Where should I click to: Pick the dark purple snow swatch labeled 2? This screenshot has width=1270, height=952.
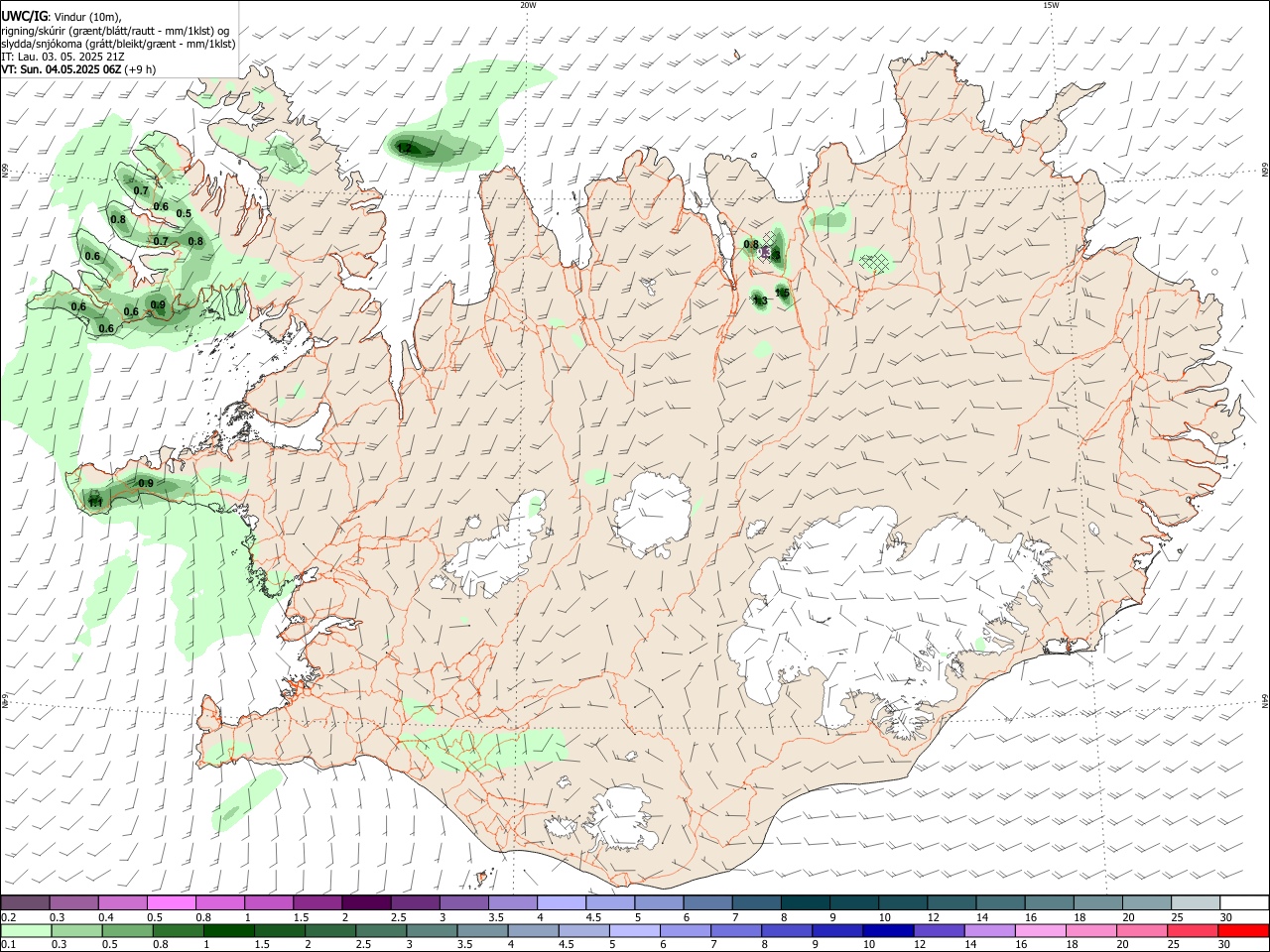[x=366, y=903]
